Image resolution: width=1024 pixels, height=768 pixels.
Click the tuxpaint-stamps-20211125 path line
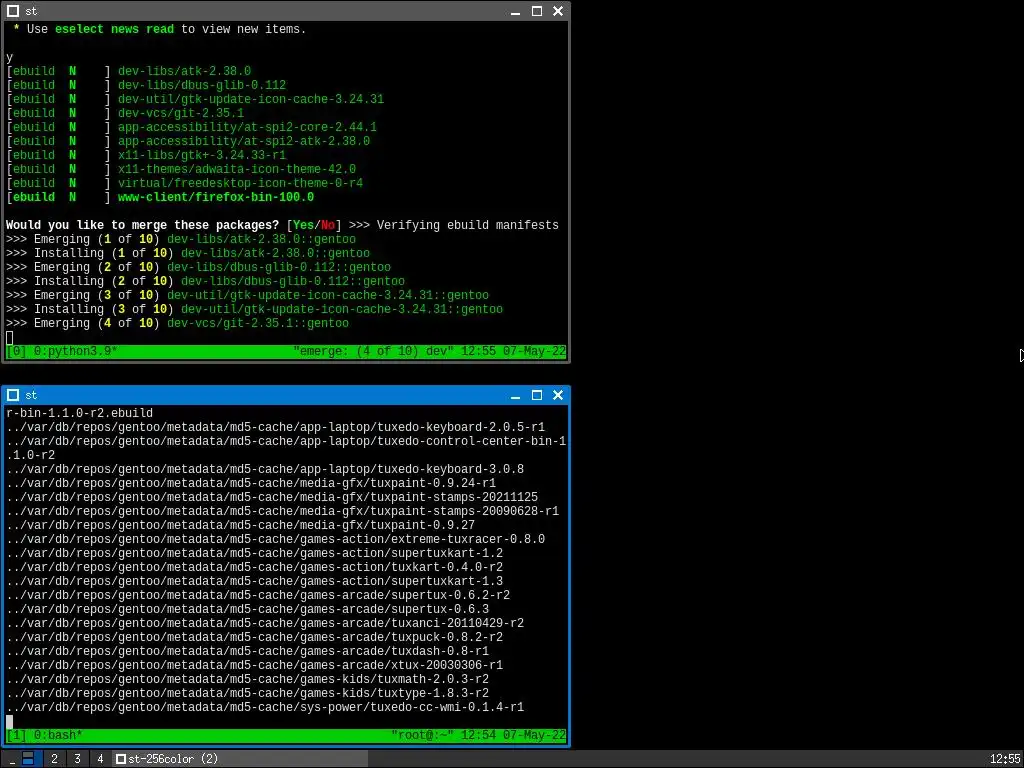(x=272, y=498)
